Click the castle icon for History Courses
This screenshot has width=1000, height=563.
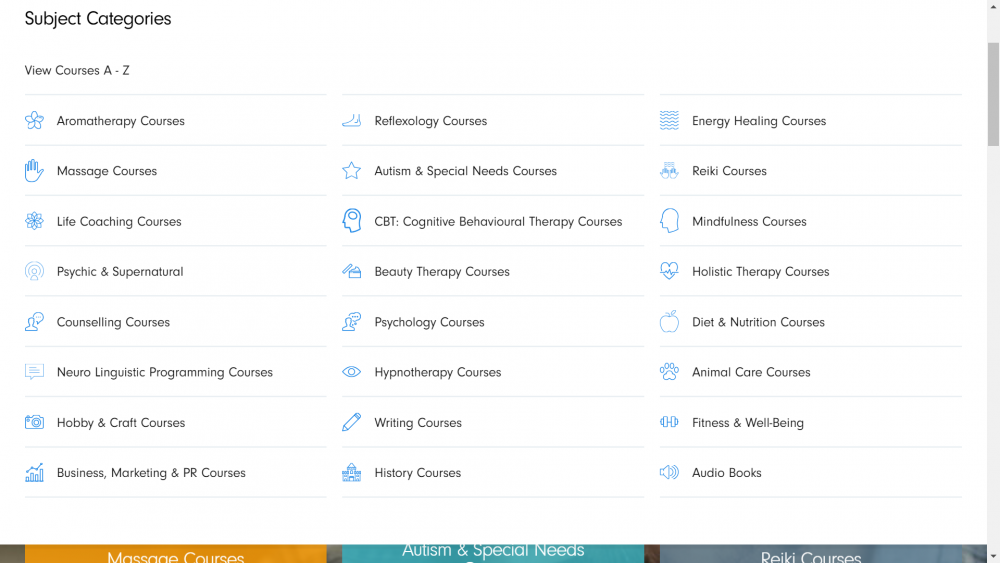351,472
